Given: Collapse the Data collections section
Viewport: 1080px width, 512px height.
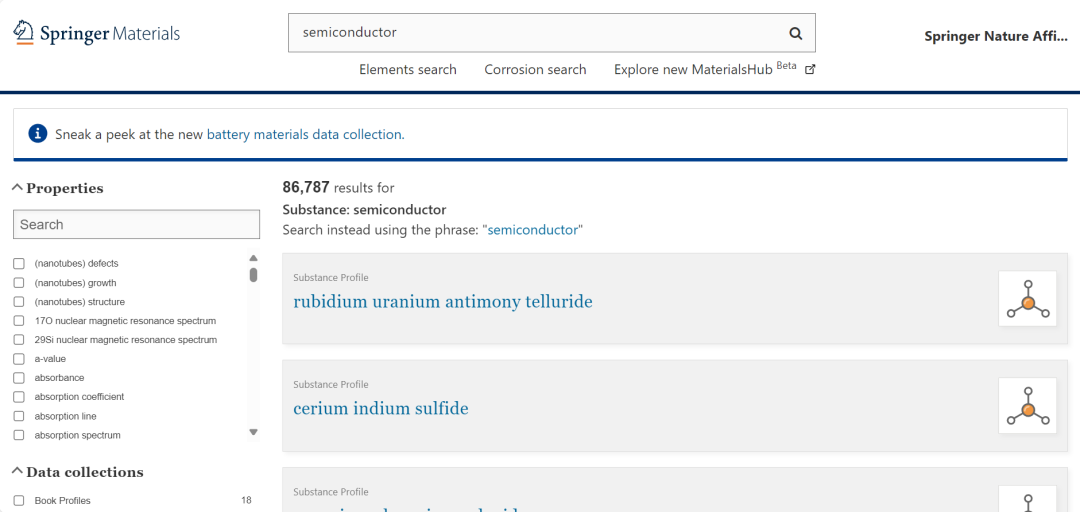Looking at the screenshot, I should pos(18,472).
